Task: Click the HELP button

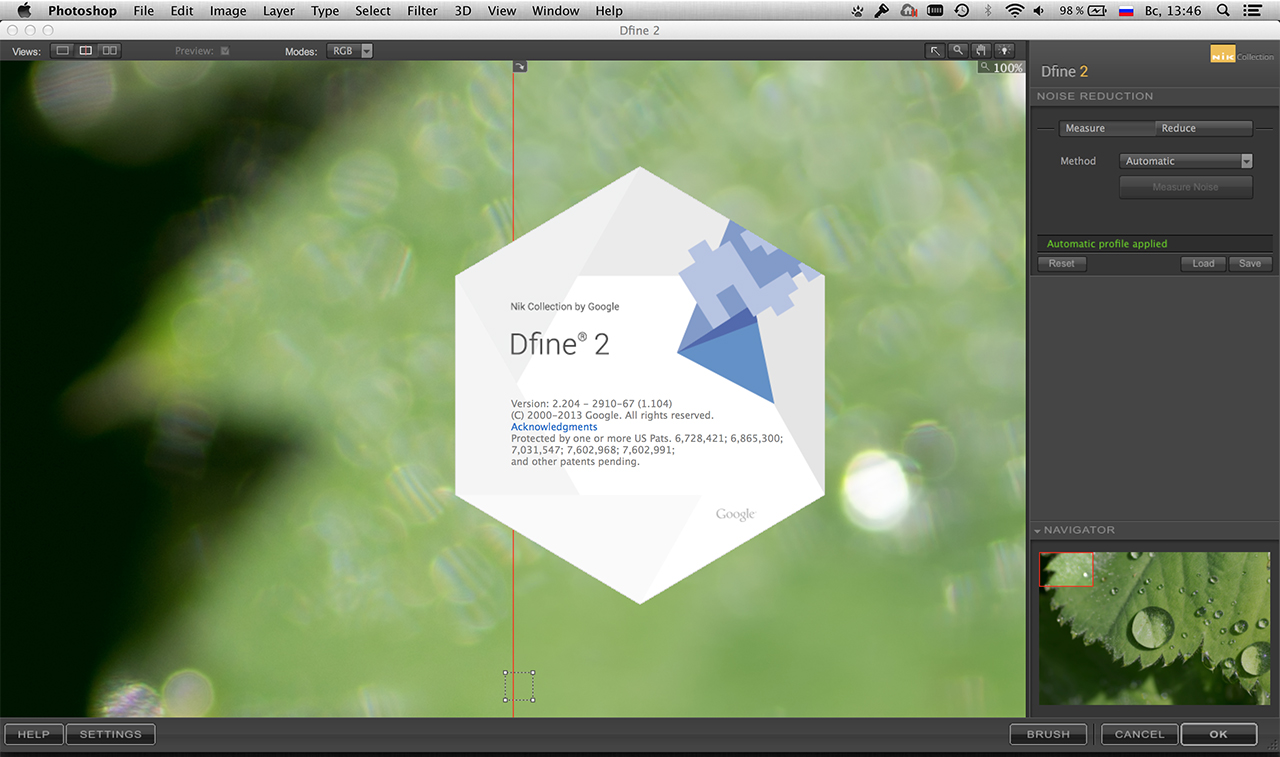Action: point(33,734)
